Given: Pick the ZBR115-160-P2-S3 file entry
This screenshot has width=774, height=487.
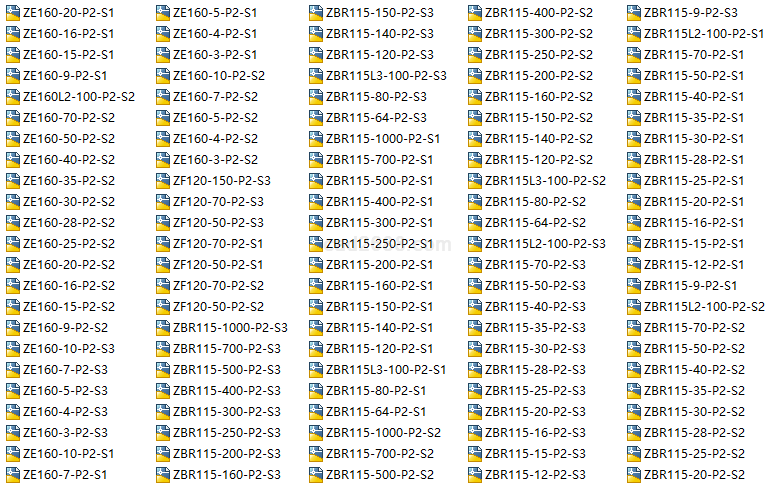Looking at the screenshot, I should (227, 475).
